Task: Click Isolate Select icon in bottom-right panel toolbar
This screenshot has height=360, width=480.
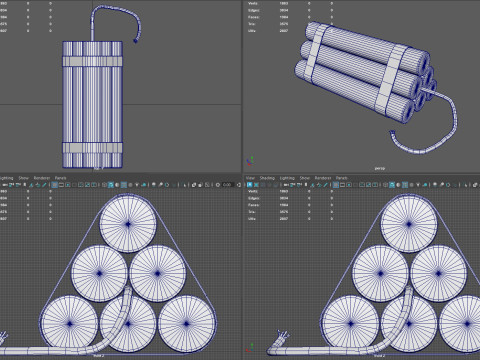Action: coord(465,185)
